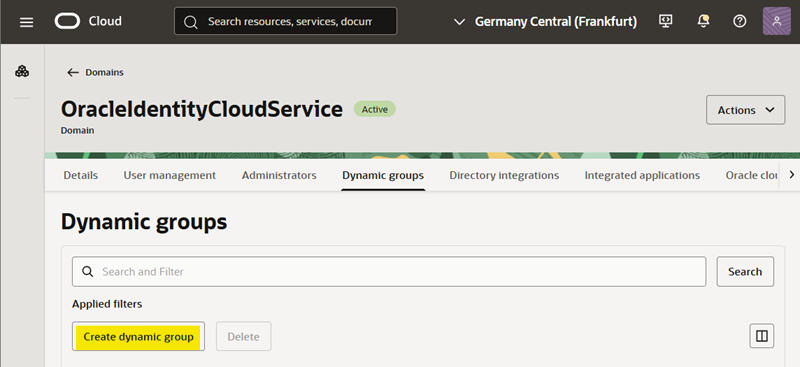Viewport: 800px width, 367px height.
Task: Switch to the Details tab
Action: pos(81,175)
